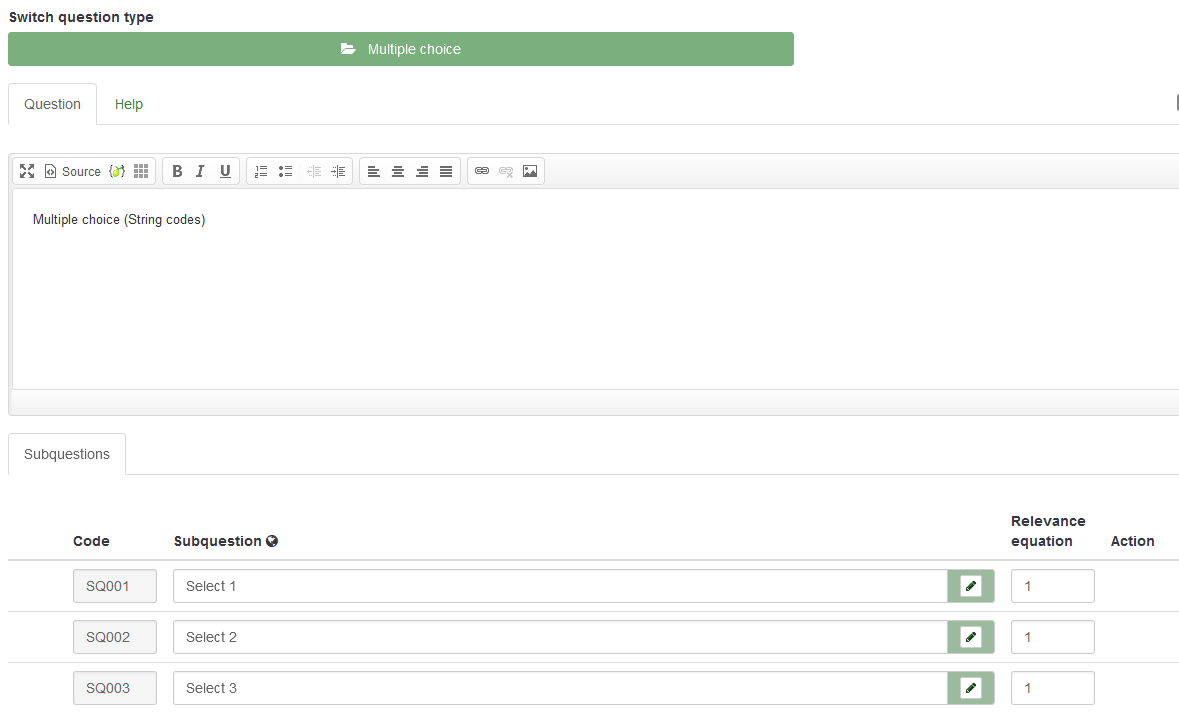Justify the editor text
Image resolution: width=1179 pixels, height=722 pixels.
(446, 171)
